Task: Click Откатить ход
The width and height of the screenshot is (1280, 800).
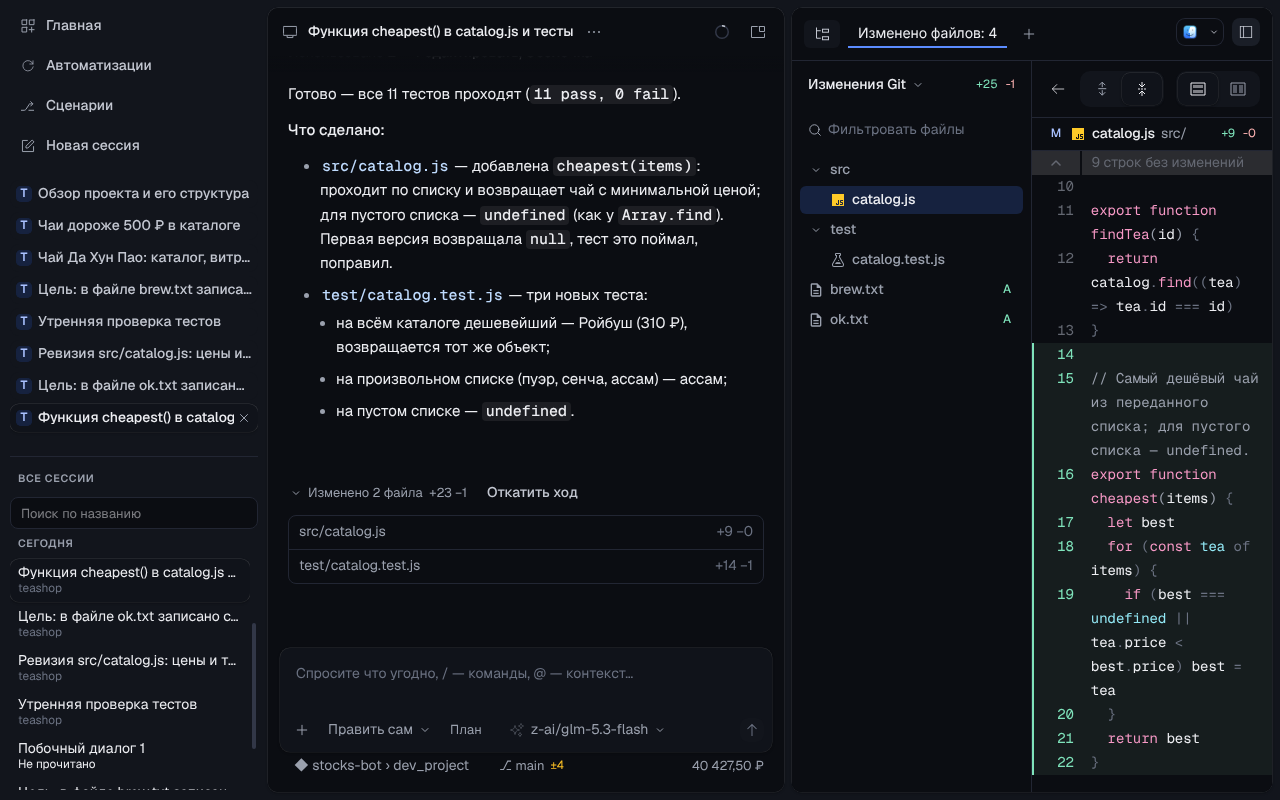Action: [x=532, y=492]
